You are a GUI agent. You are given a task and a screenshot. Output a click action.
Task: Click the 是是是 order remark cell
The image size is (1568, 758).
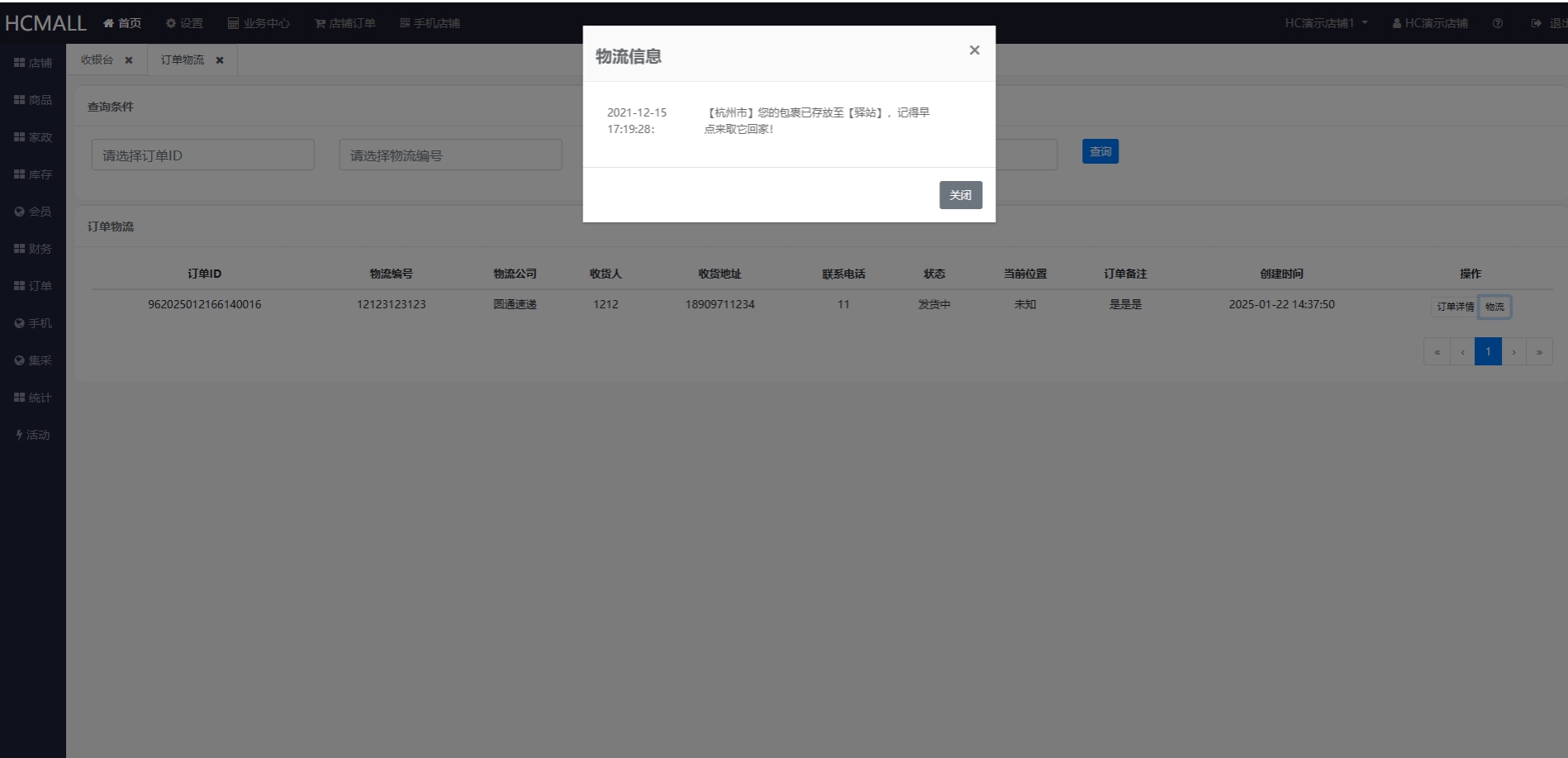(x=1125, y=304)
